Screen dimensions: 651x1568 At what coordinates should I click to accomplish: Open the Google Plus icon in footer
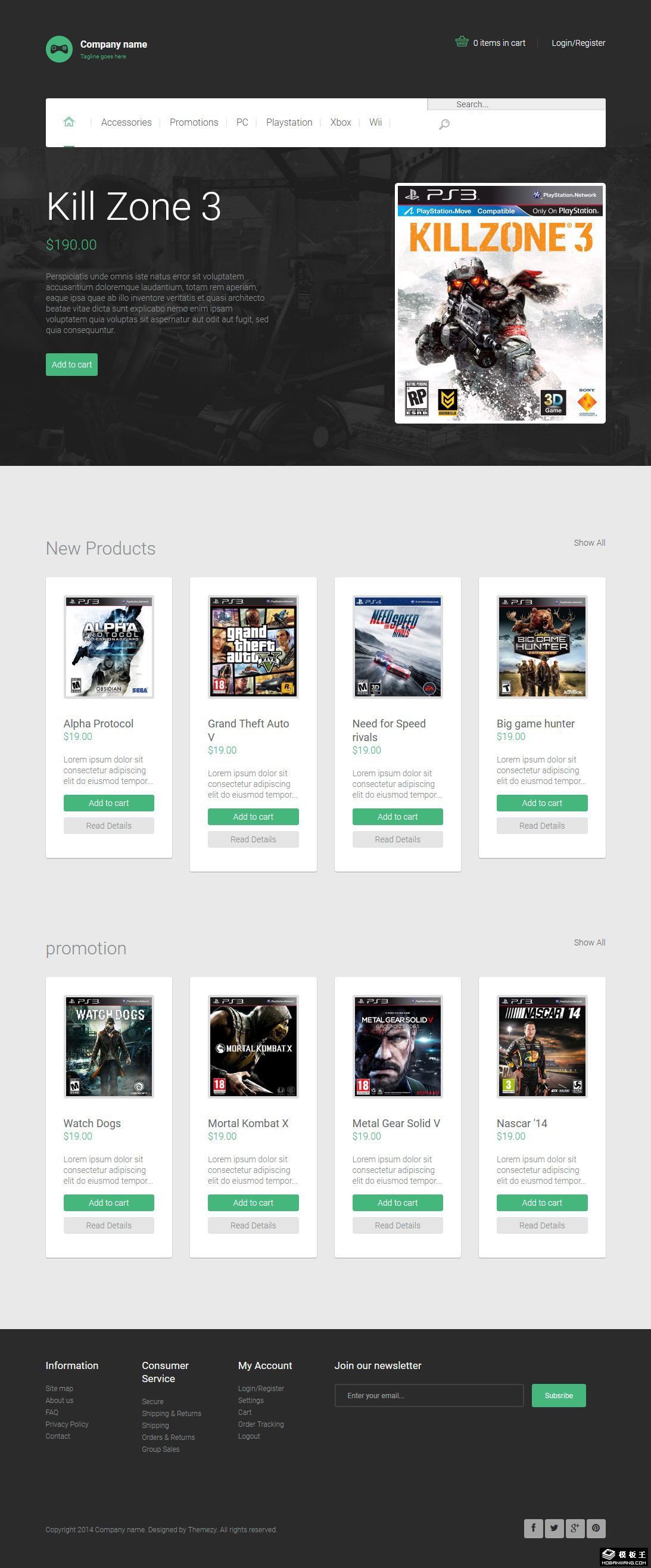click(x=575, y=1528)
